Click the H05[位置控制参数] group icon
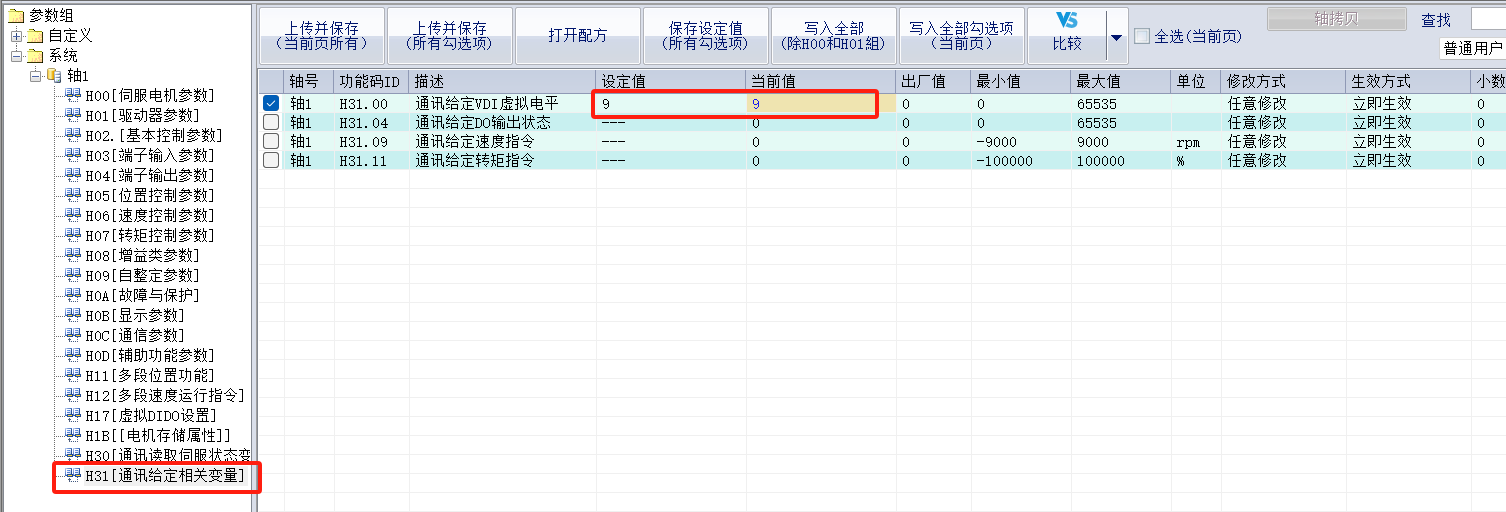This screenshot has width=1506, height=512. 72,195
